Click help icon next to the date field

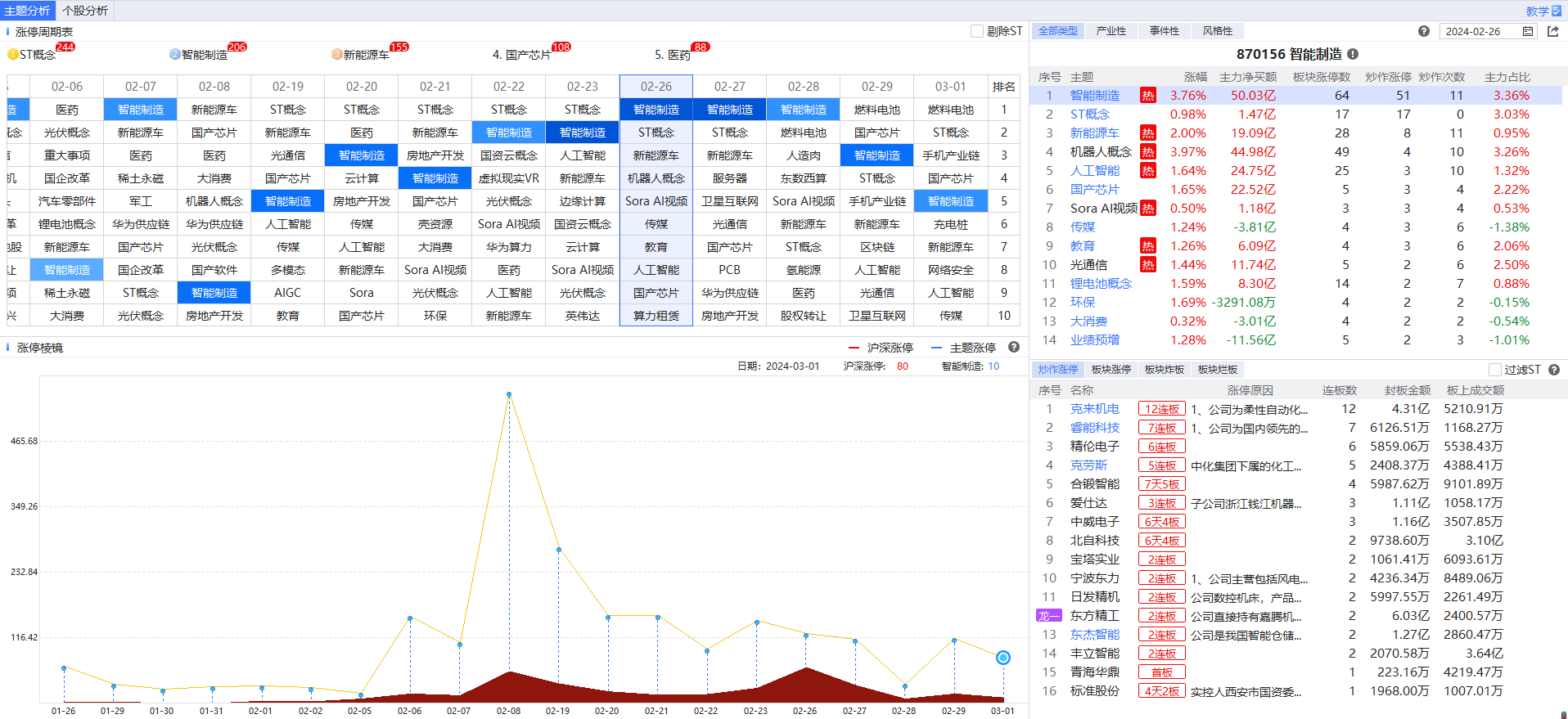[x=1424, y=31]
